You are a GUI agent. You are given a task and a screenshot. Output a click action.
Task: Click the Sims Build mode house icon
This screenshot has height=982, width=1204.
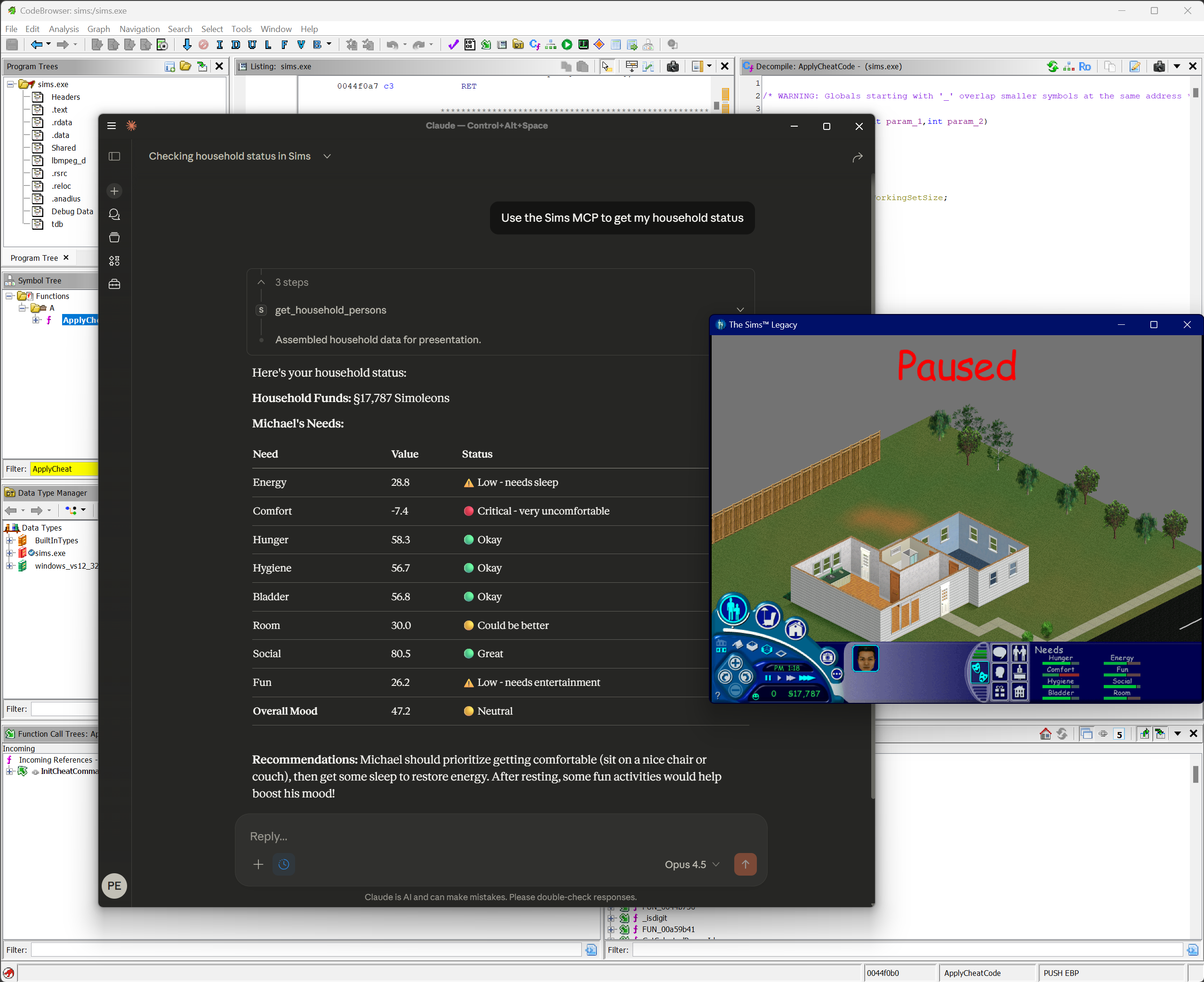[796, 628]
